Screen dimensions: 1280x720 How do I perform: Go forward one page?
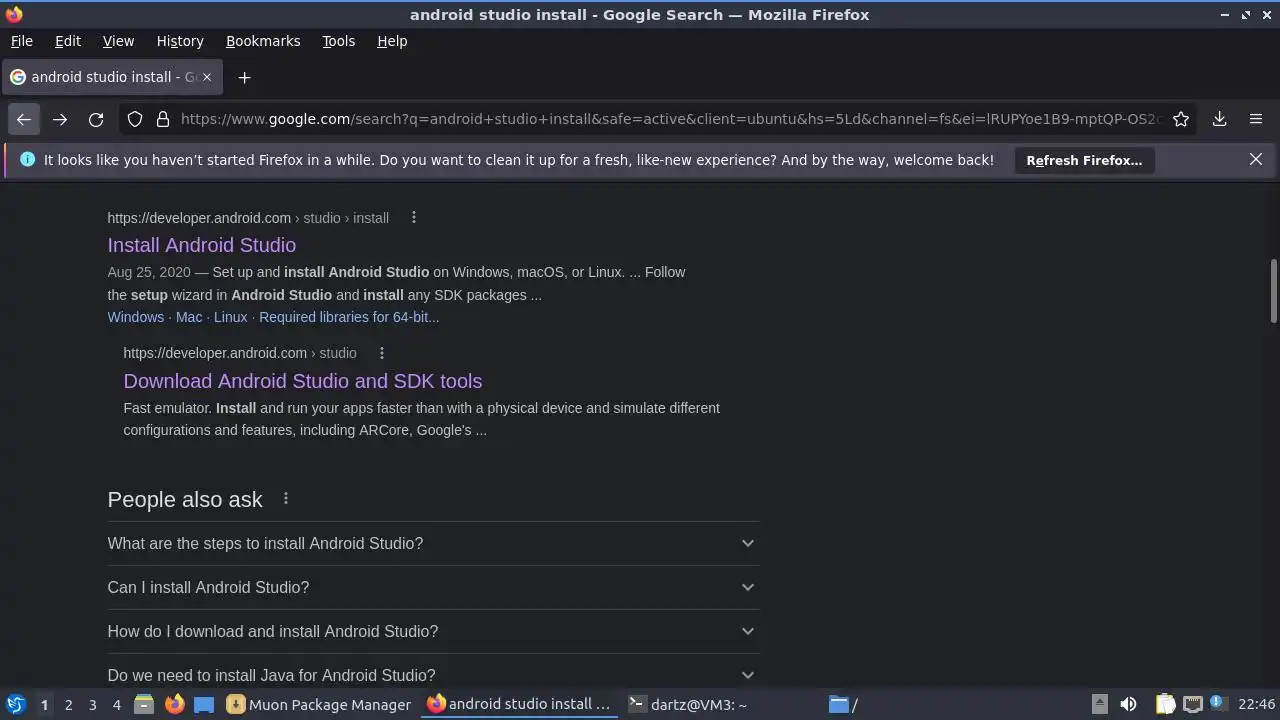pyautogui.click(x=60, y=119)
